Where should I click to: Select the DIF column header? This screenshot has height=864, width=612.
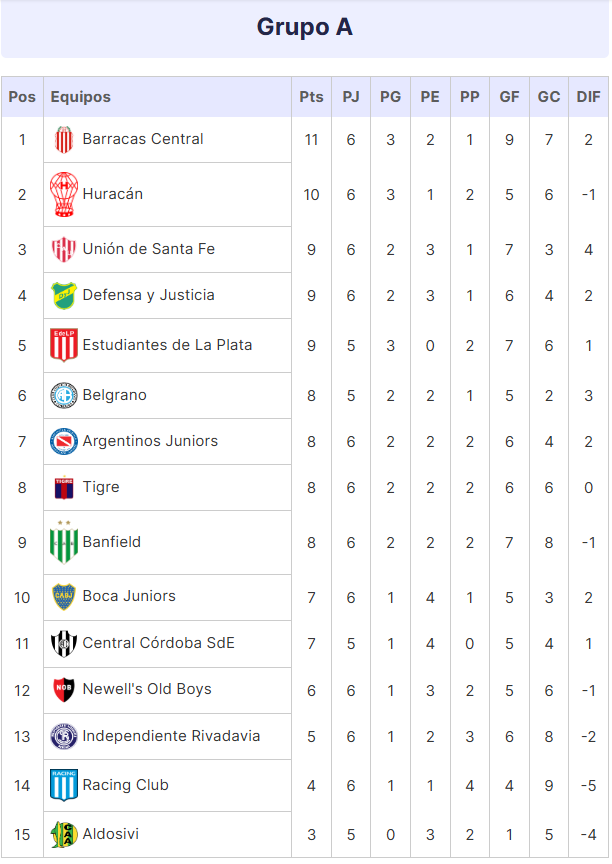click(x=588, y=97)
